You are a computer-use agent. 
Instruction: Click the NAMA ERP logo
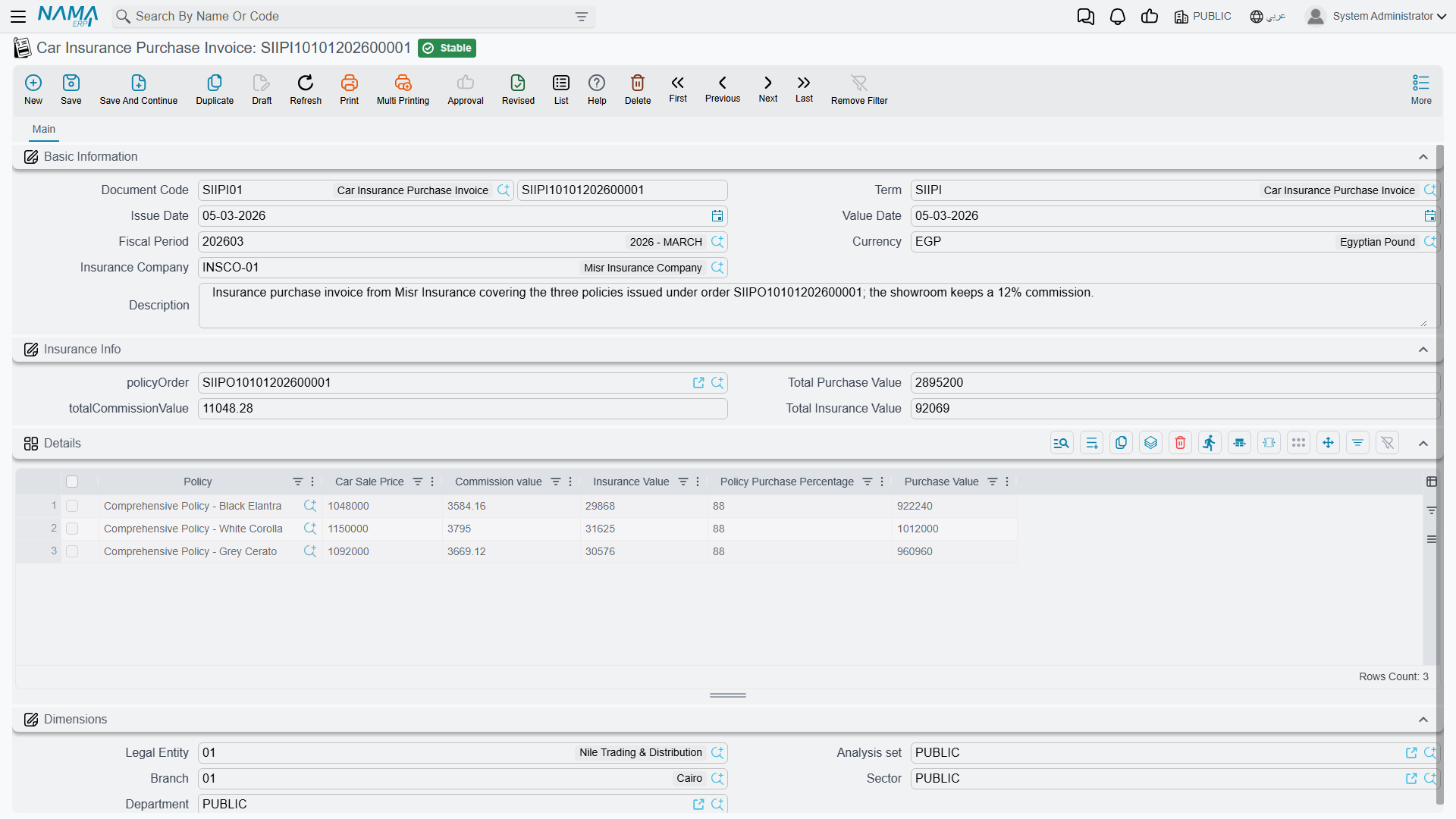point(67,16)
